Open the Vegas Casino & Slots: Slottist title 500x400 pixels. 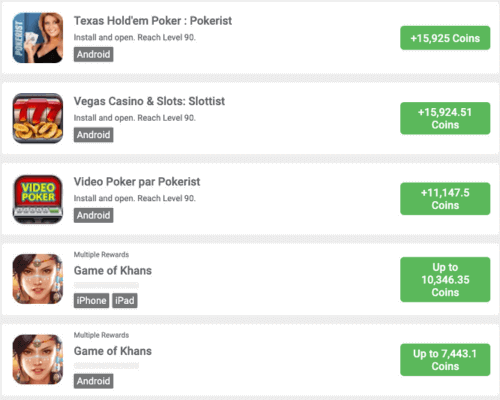pos(149,101)
